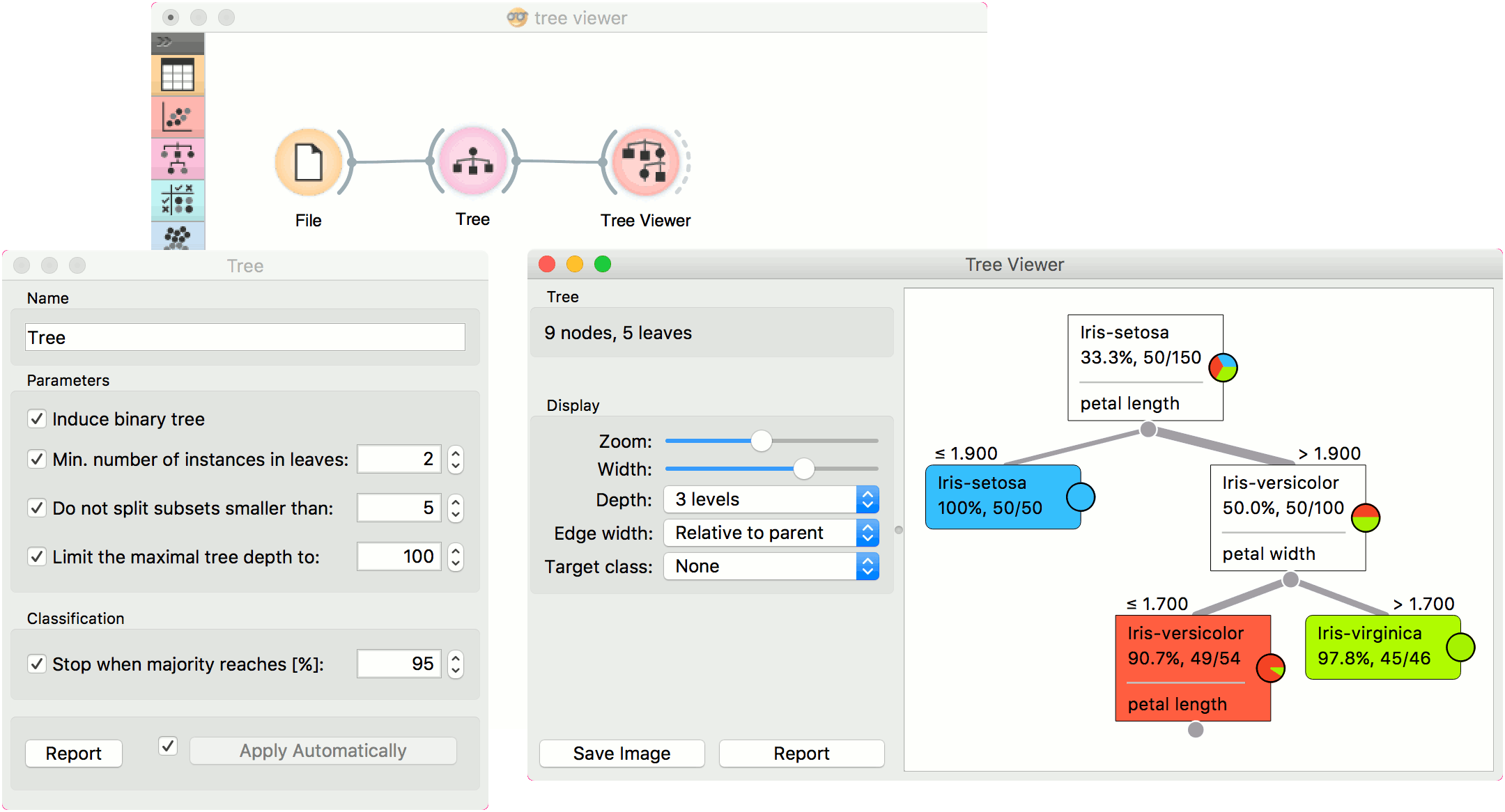Image resolution: width=1505 pixels, height=812 pixels.
Task: Click Report button in Tree Viewer
Action: 801,754
